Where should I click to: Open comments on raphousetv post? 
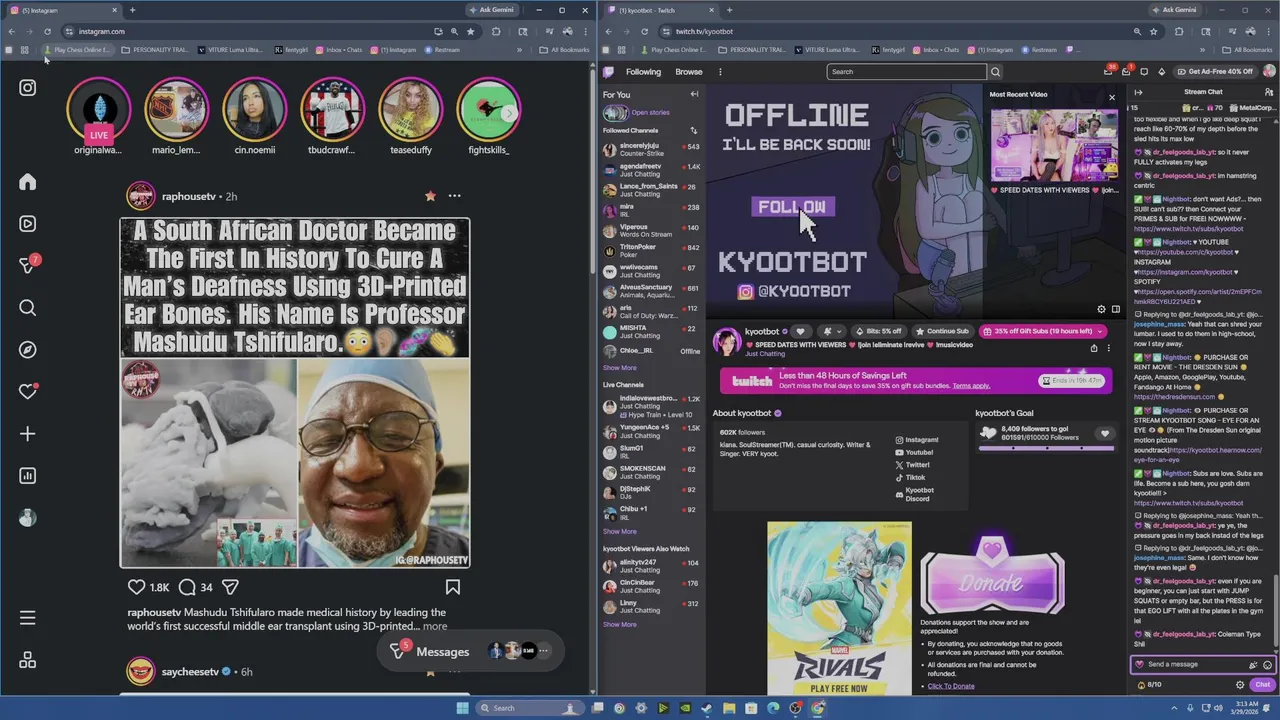[x=187, y=587]
